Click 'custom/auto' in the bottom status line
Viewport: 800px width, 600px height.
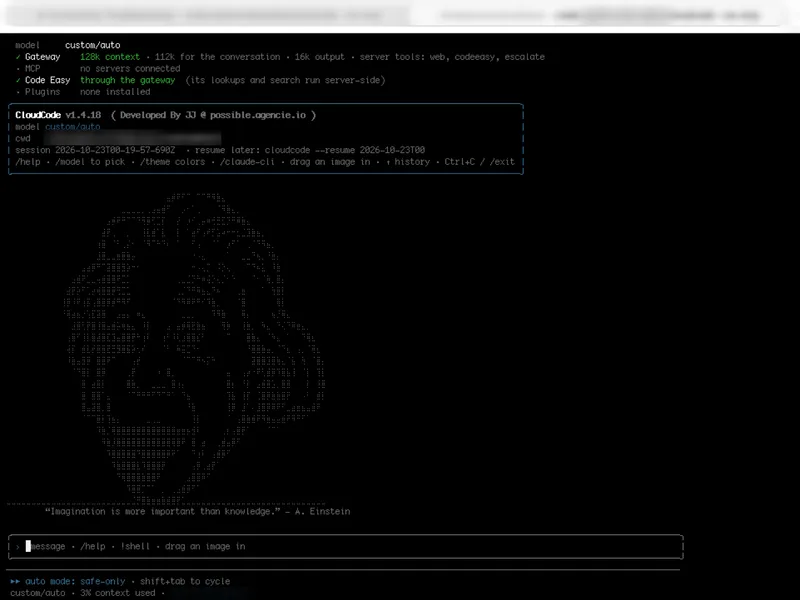tap(38, 593)
